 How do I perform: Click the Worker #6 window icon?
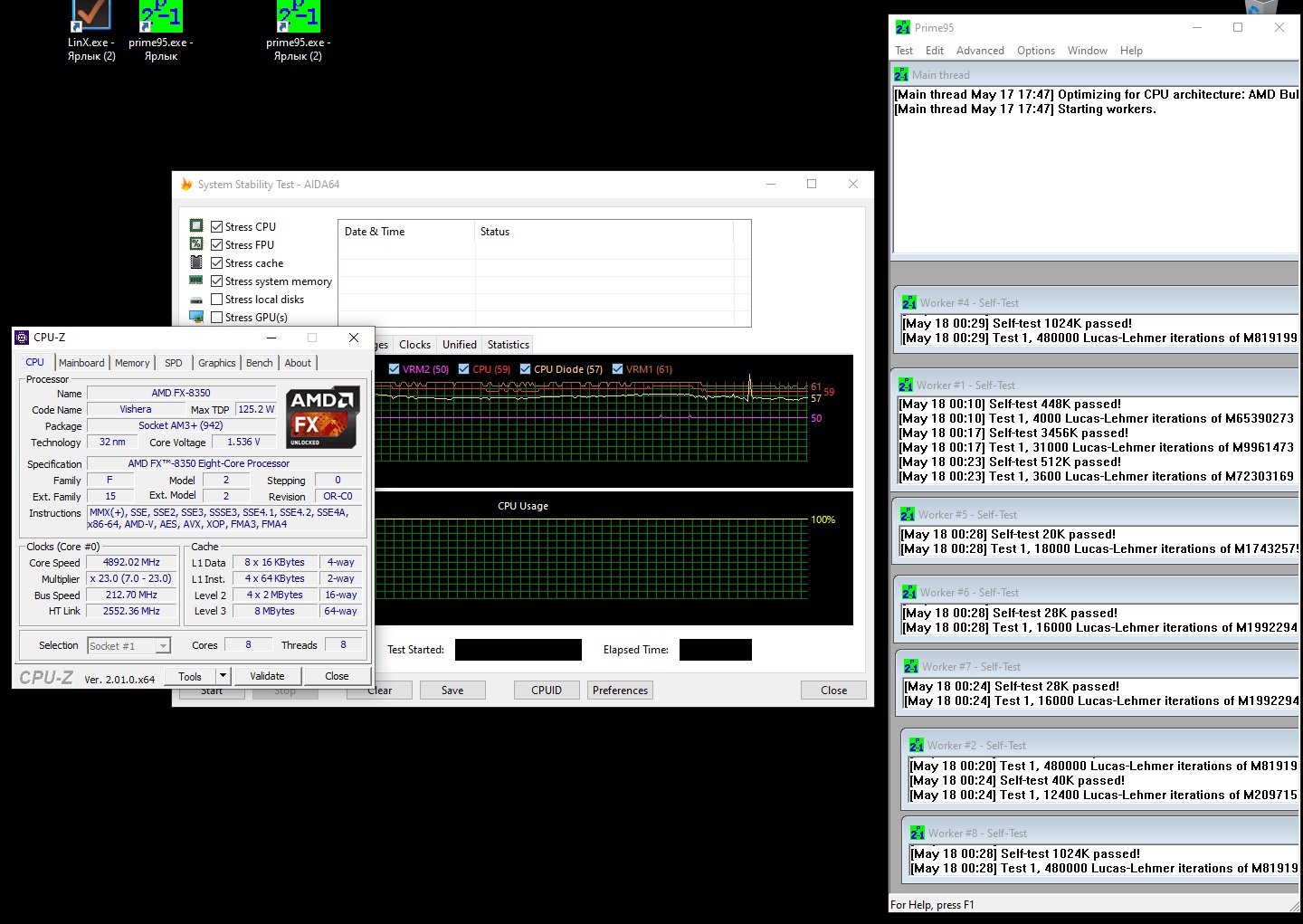pos(909,592)
